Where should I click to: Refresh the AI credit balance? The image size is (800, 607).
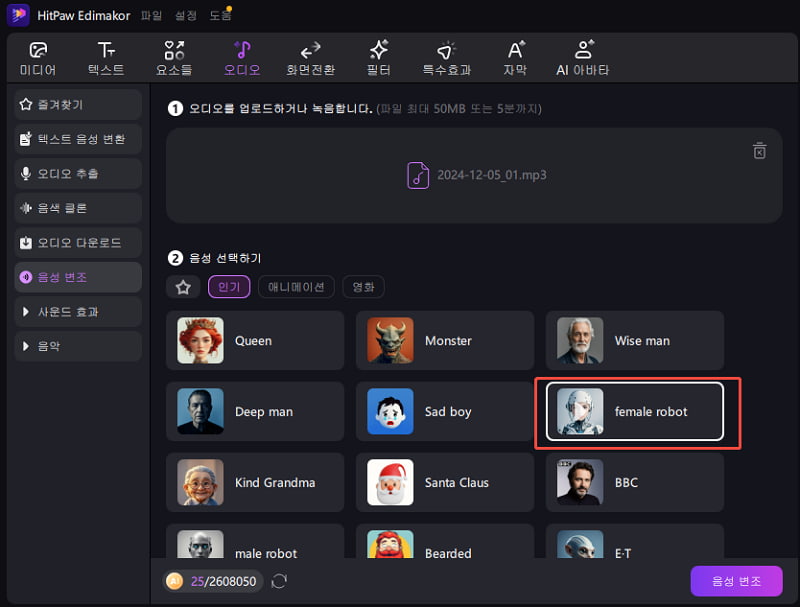click(x=279, y=581)
